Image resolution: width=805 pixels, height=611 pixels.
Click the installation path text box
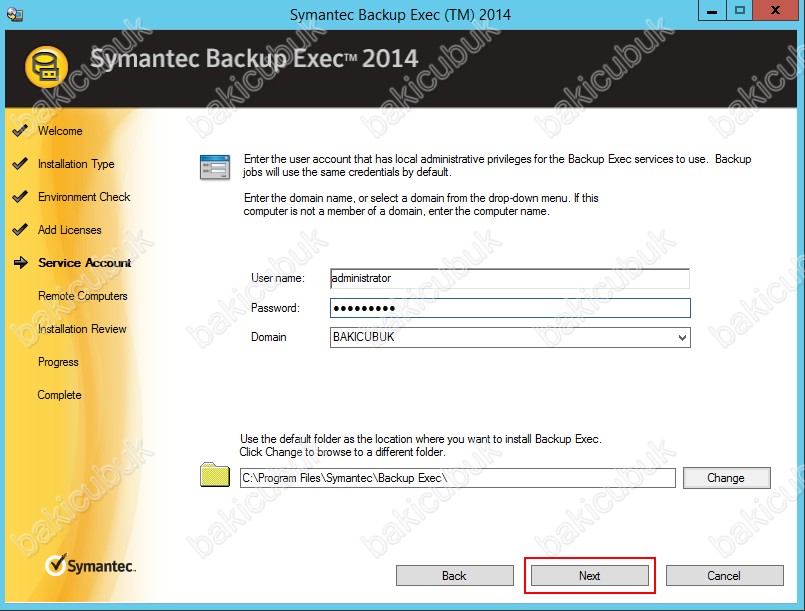click(x=457, y=478)
